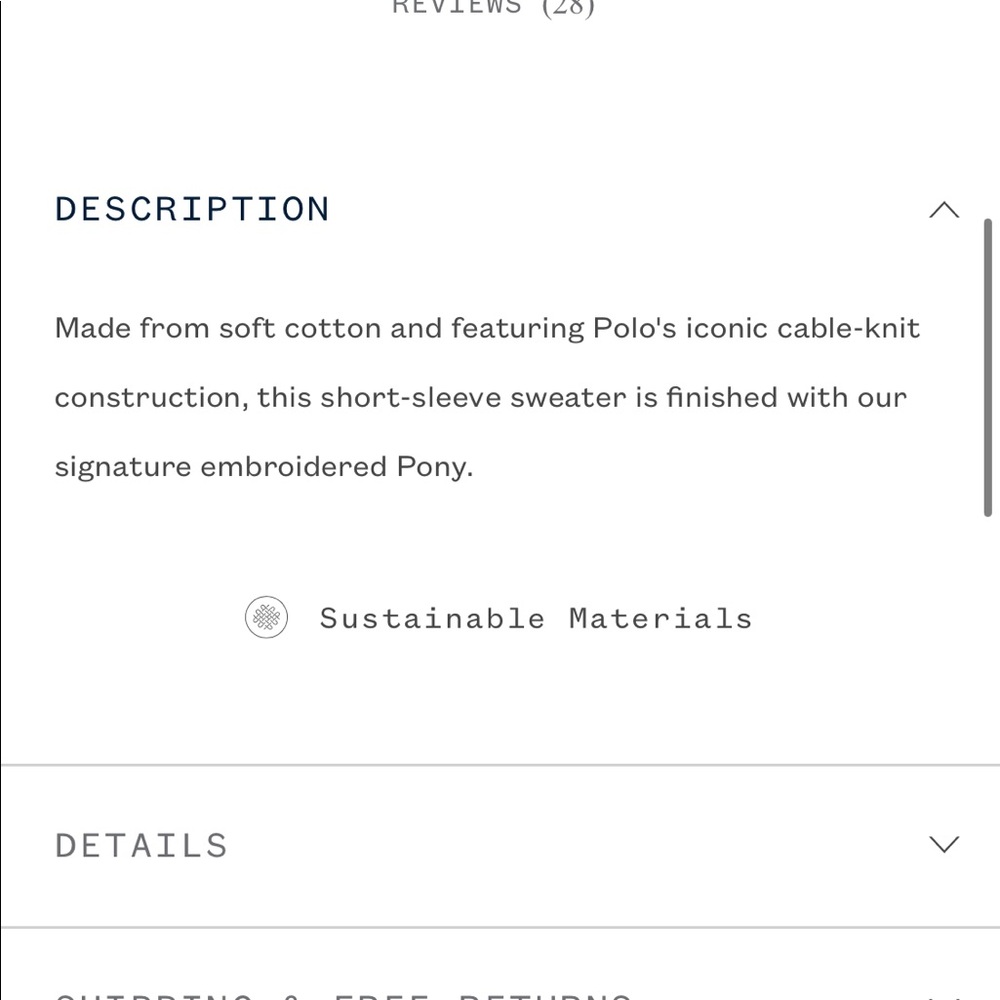
Task: Click the line "construction, this short-sleeve sweater"
Action: click(481, 397)
